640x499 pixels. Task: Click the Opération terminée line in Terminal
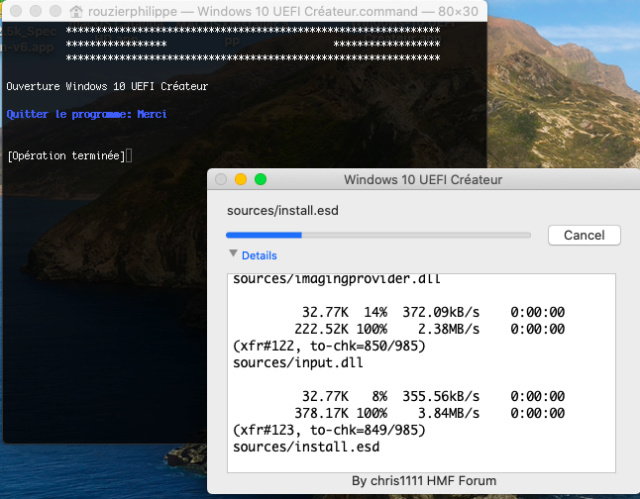click(66, 156)
